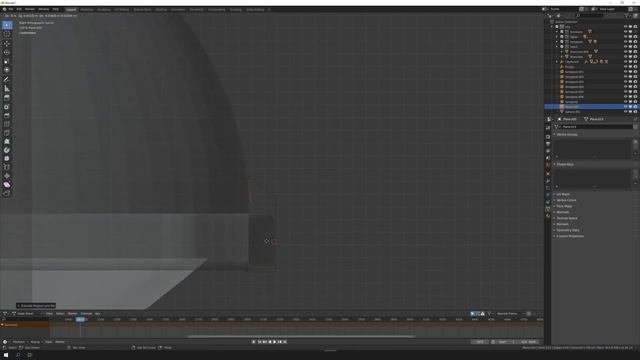Disable render camera for selected Plane.005 row
This screenshot has width=640, height=360.
point(635,107)
